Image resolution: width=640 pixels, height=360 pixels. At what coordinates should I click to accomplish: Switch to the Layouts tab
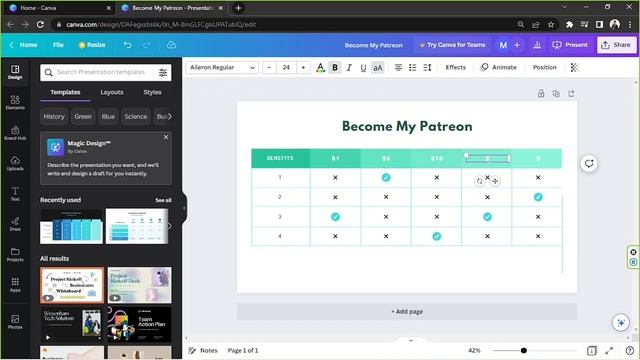(112, 92)
